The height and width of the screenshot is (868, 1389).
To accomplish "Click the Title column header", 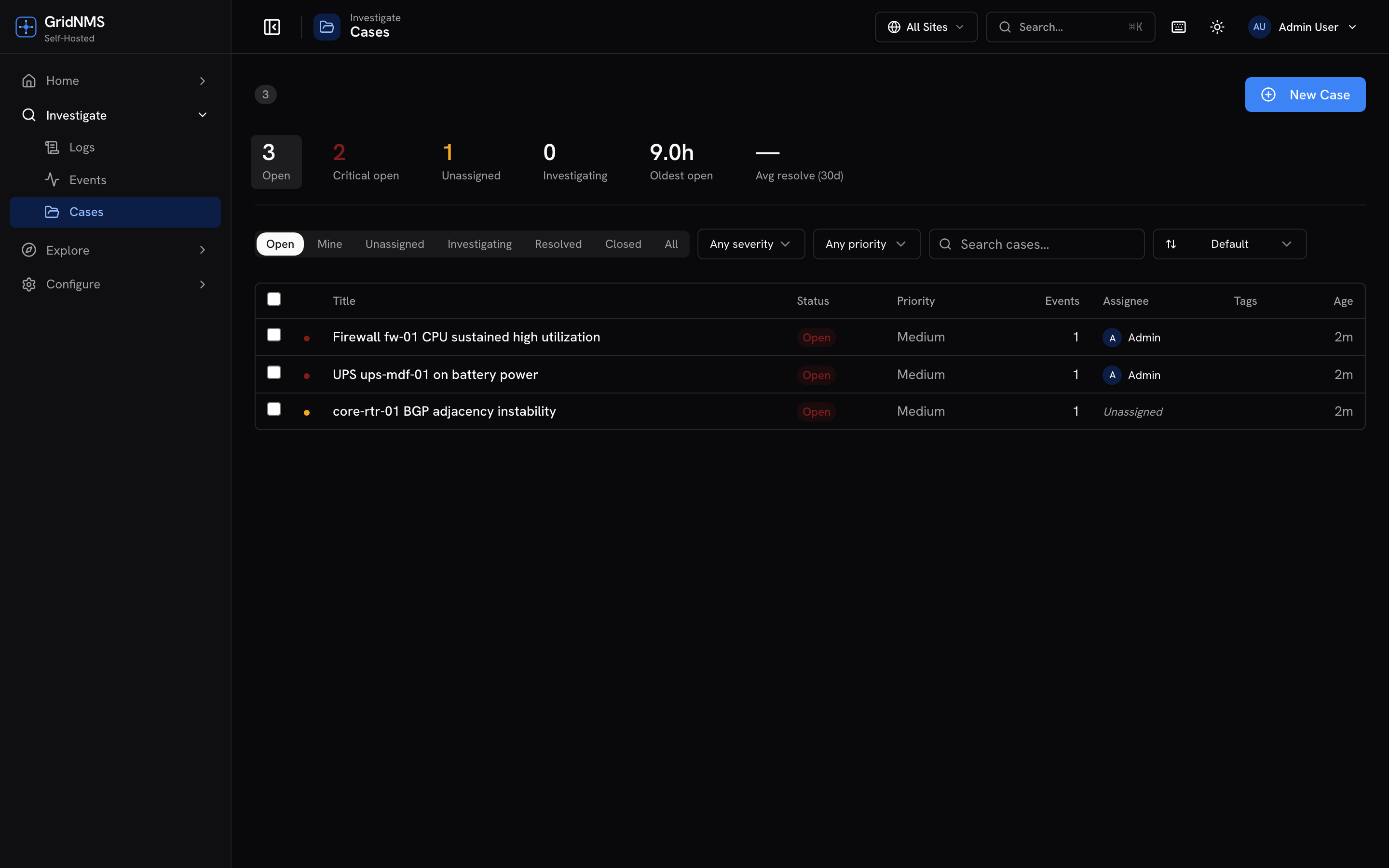I will pyautogui.click(x=344, y=301).
